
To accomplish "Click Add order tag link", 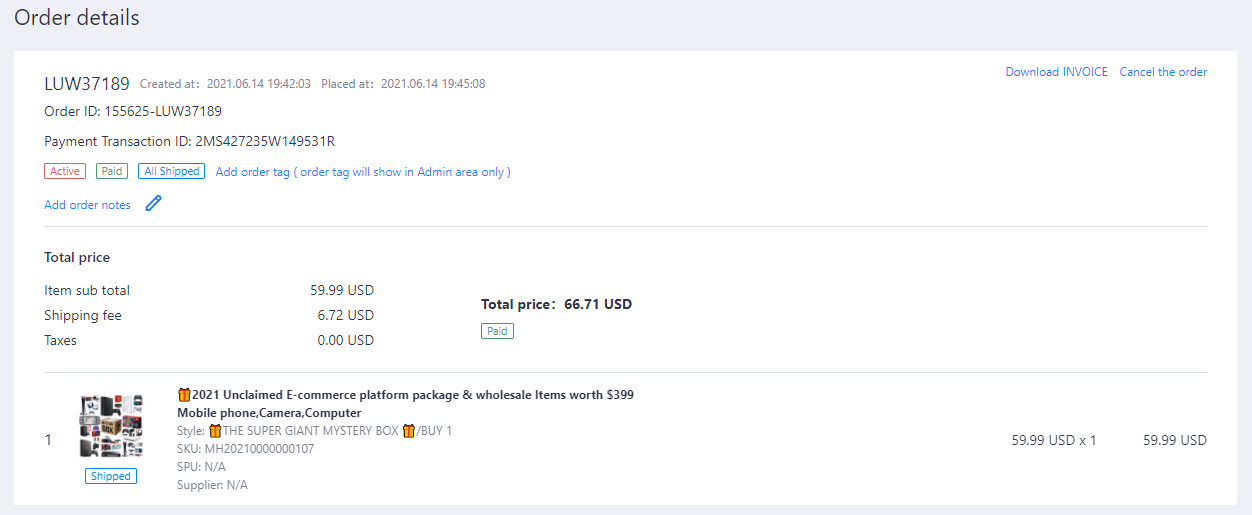I will (363, 172).
